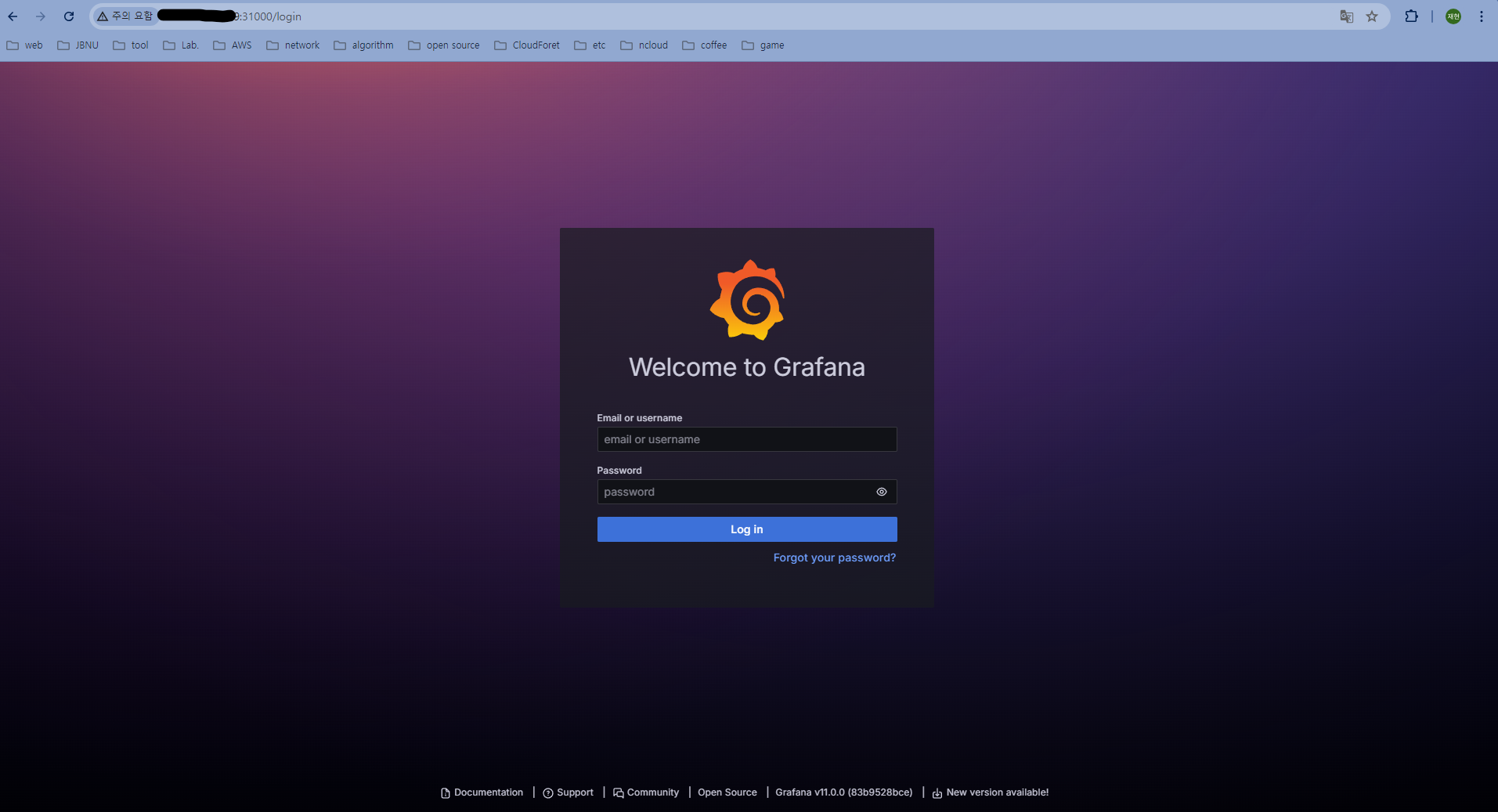The image size is (1498, 812).
Task: Open Forgot your password link
Action: [835, 558]
